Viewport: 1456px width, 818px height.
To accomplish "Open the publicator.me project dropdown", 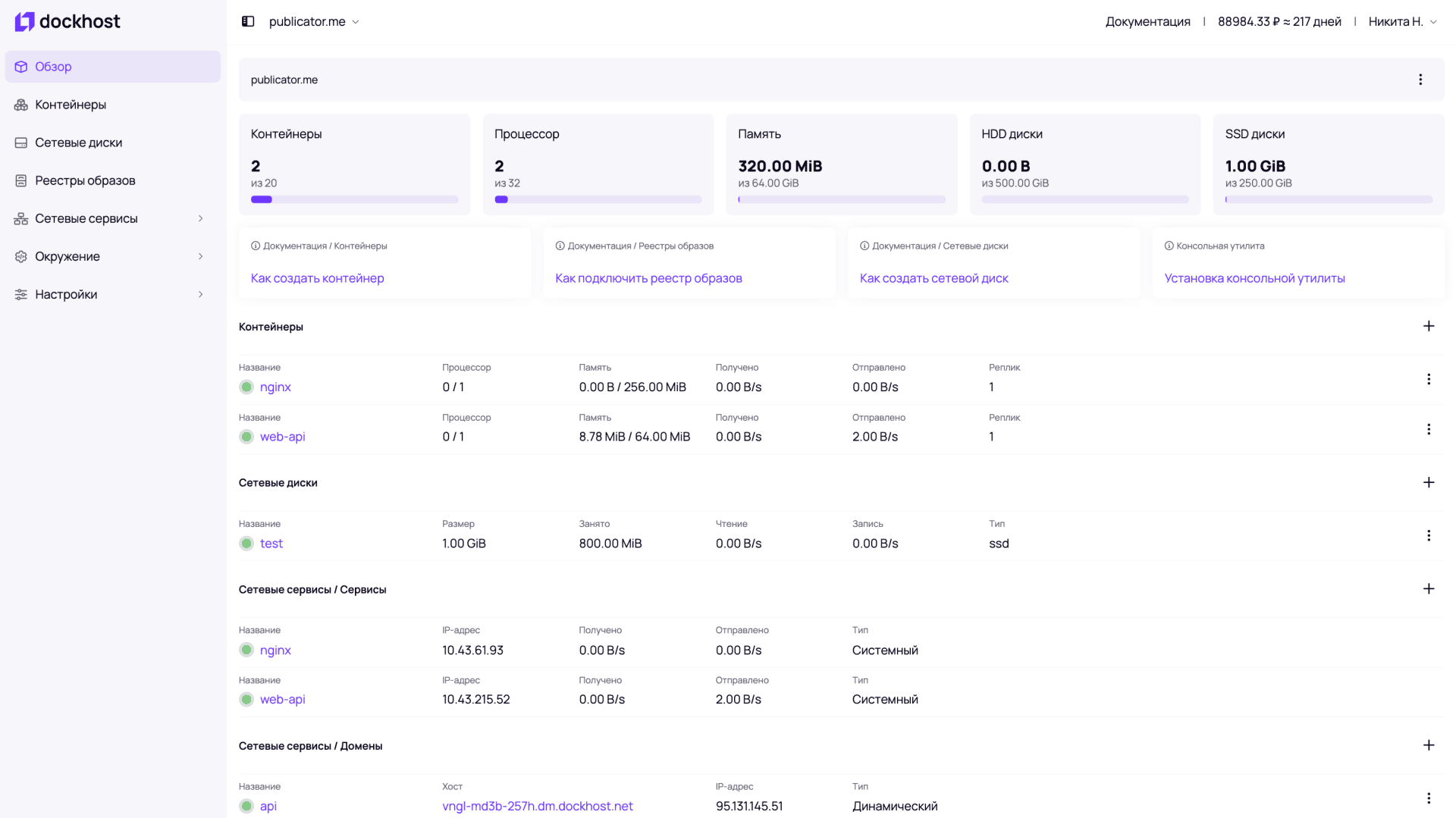I will click(x=314, y=21).
